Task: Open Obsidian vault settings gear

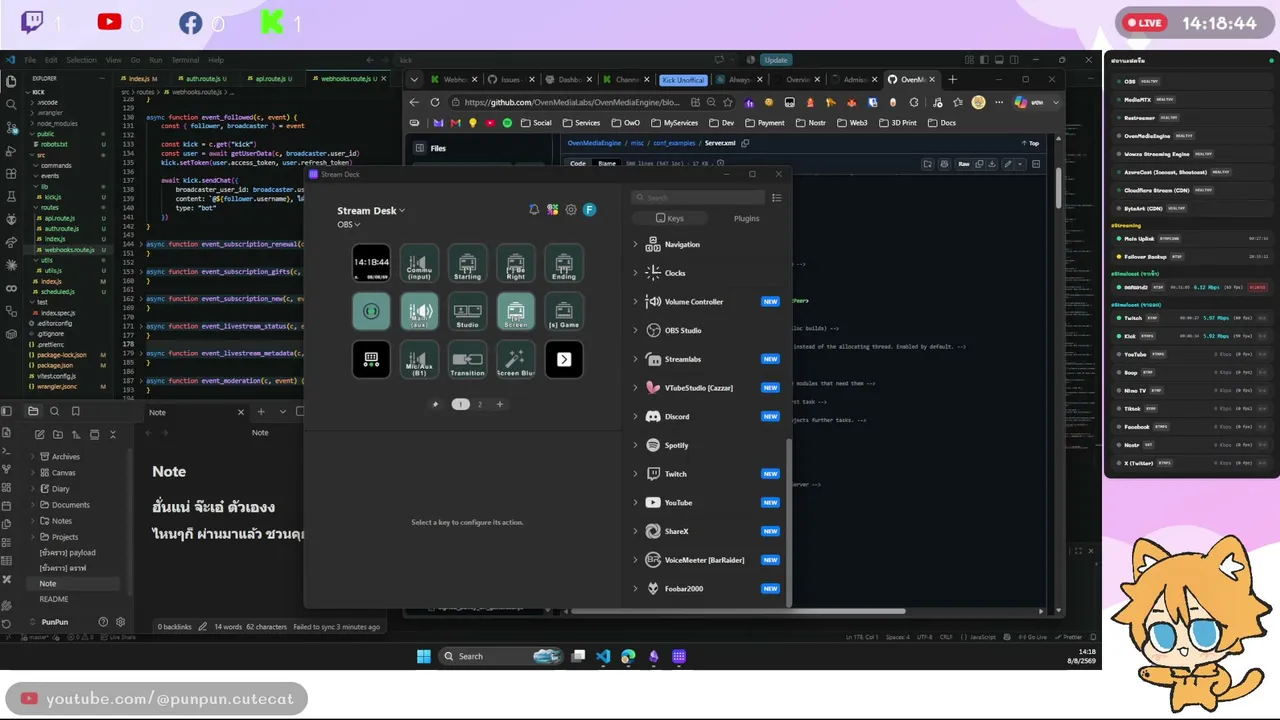Action: coord(121,622)
